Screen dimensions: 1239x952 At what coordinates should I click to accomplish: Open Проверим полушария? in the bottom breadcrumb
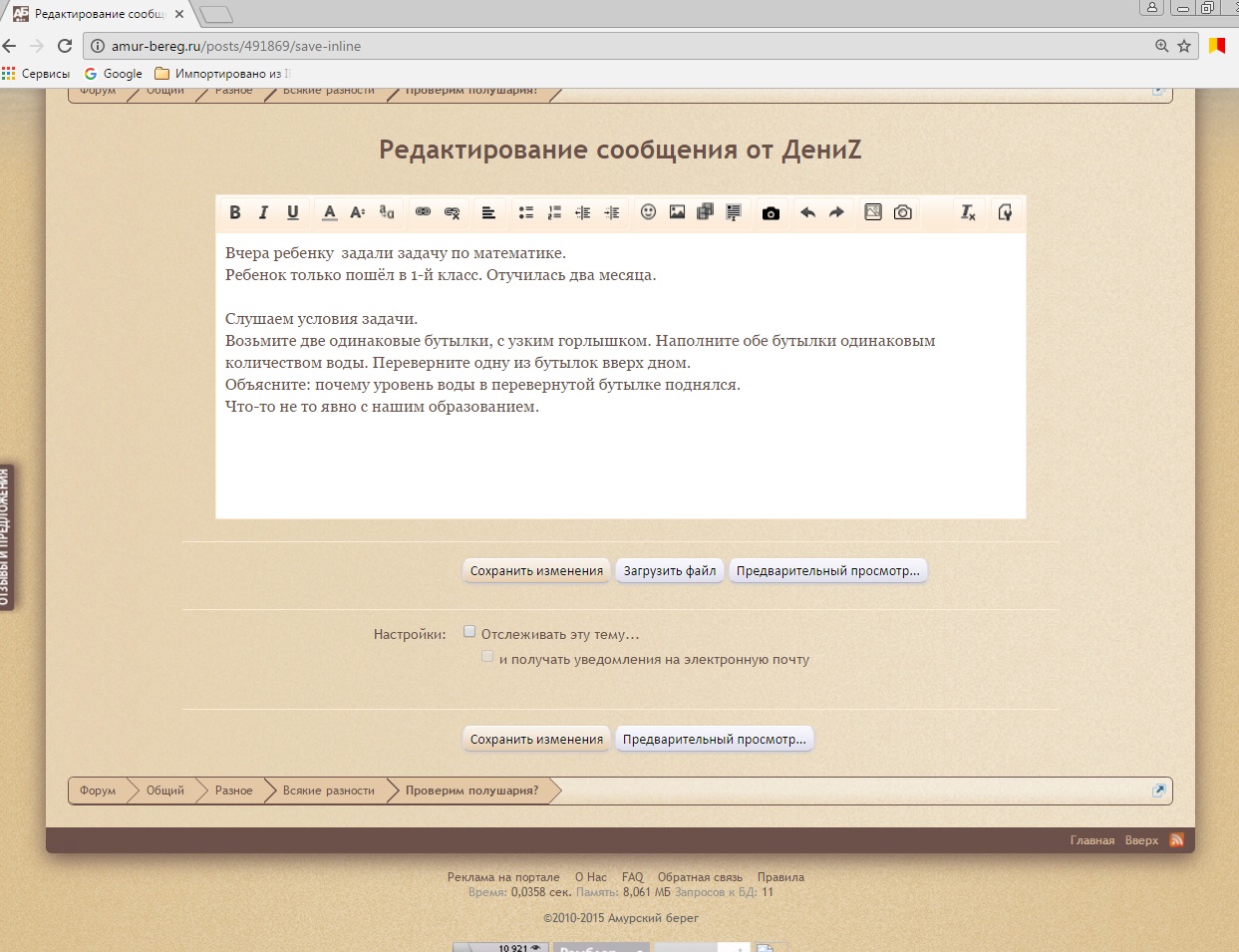tap(471, 791)
